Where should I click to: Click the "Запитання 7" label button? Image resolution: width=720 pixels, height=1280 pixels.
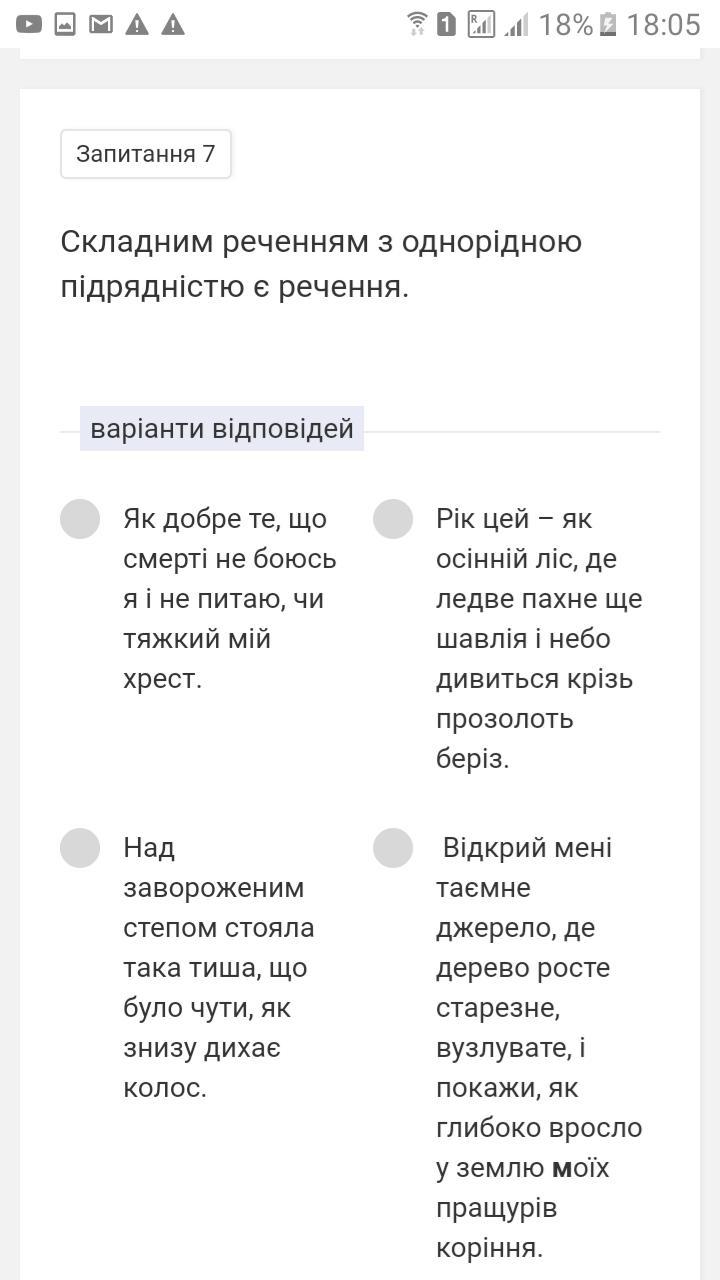[x=146, y=154]
